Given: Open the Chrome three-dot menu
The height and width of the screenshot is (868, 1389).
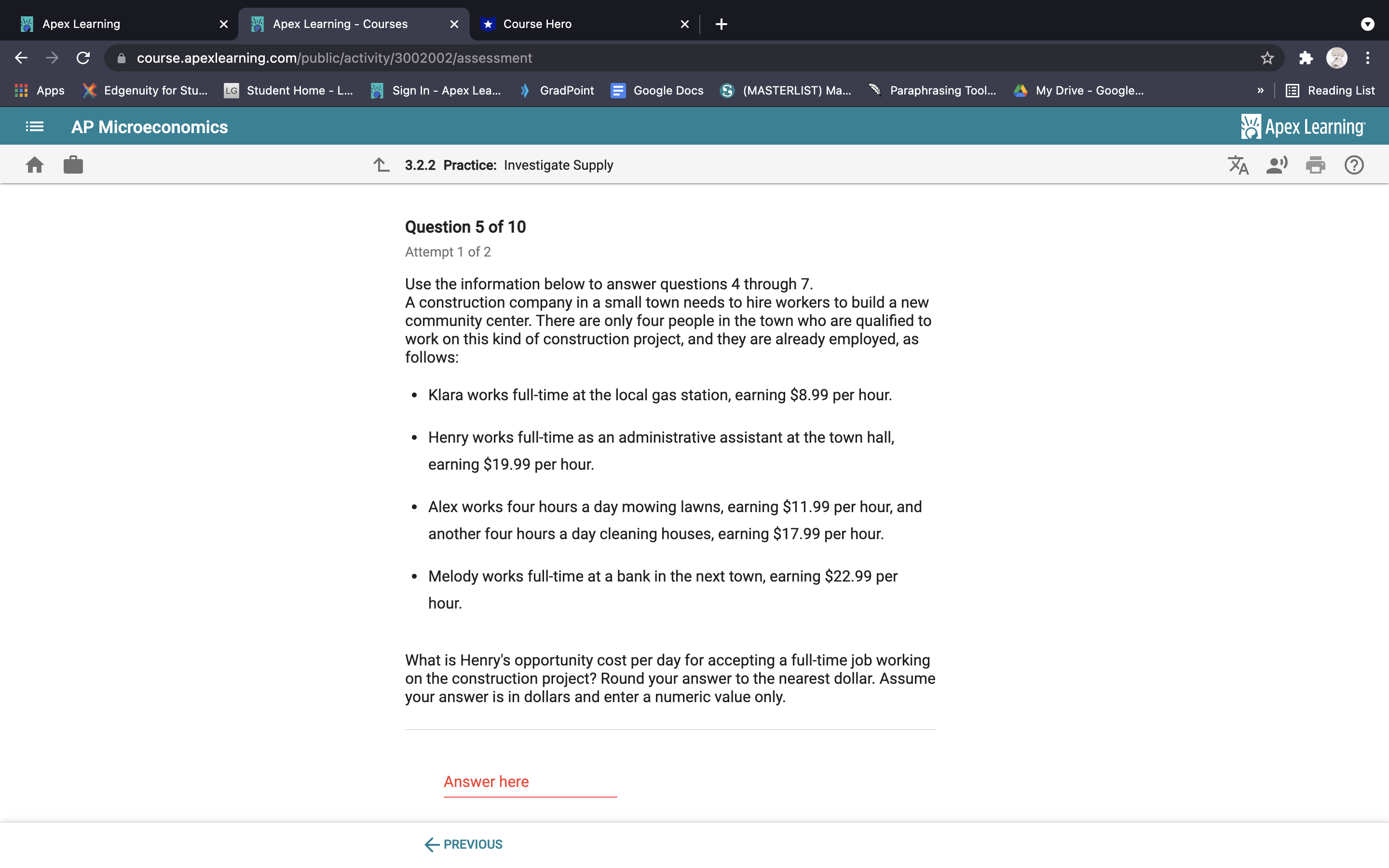Looking at the screenshot, I should point(1368,57).
